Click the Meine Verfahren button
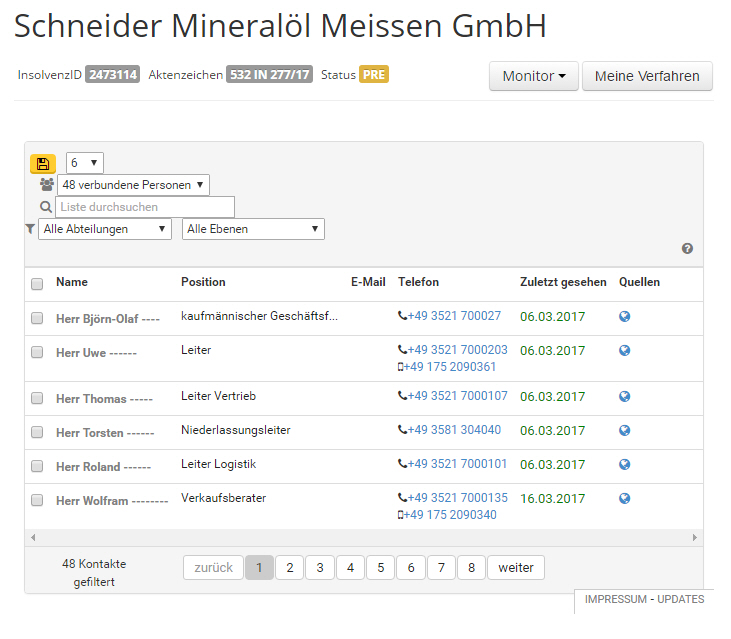 point(647,76)
